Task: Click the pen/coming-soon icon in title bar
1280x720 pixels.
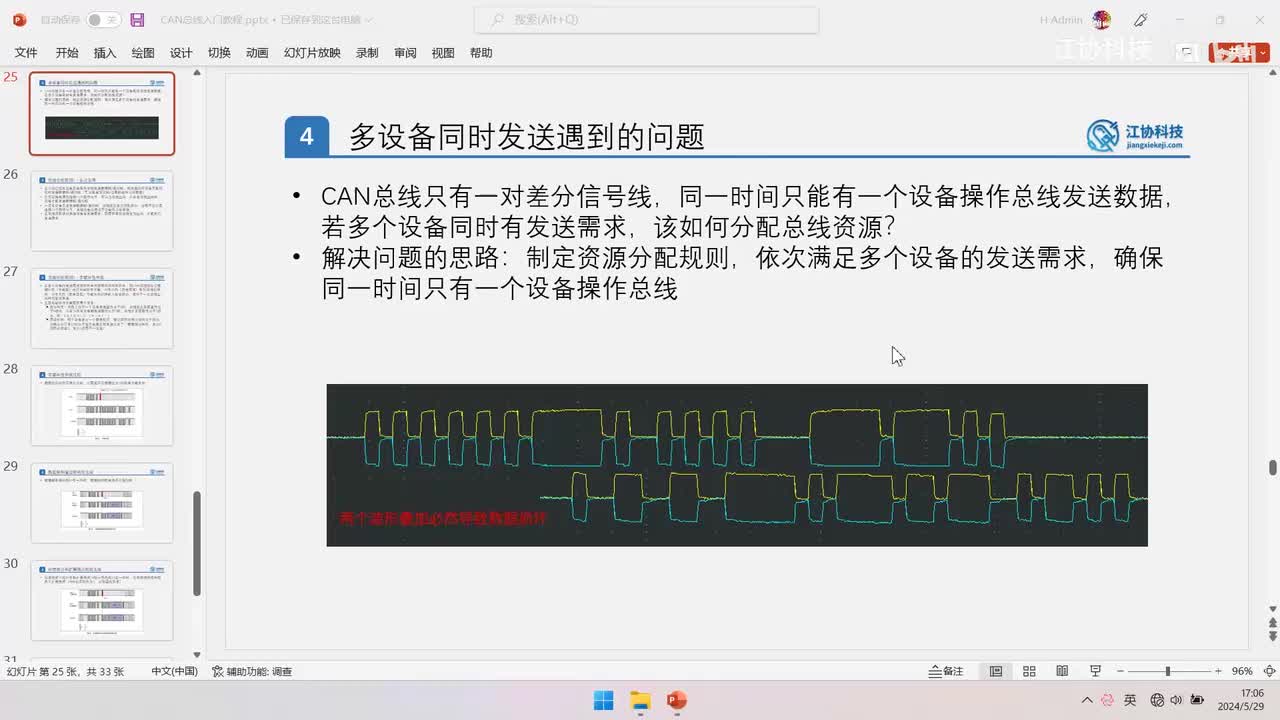Action: (x=1141, y=20)
